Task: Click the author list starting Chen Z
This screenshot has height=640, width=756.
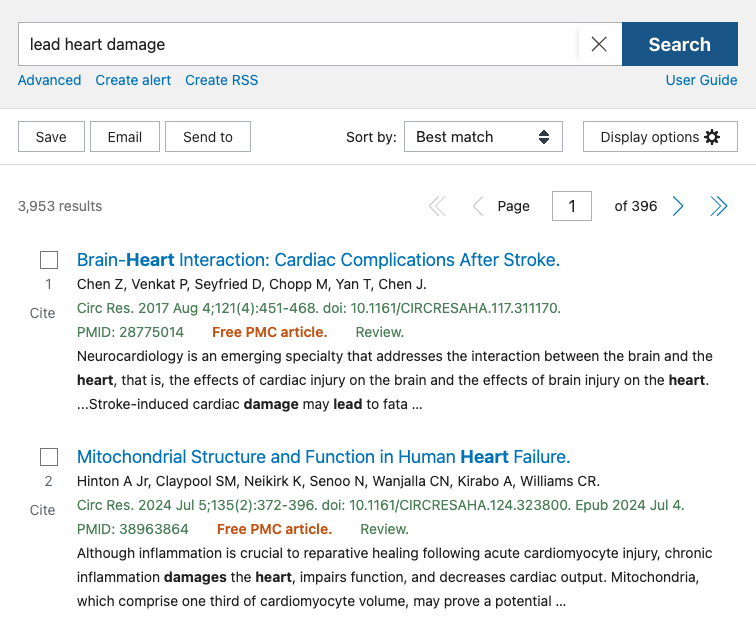Action: point(252,284)
